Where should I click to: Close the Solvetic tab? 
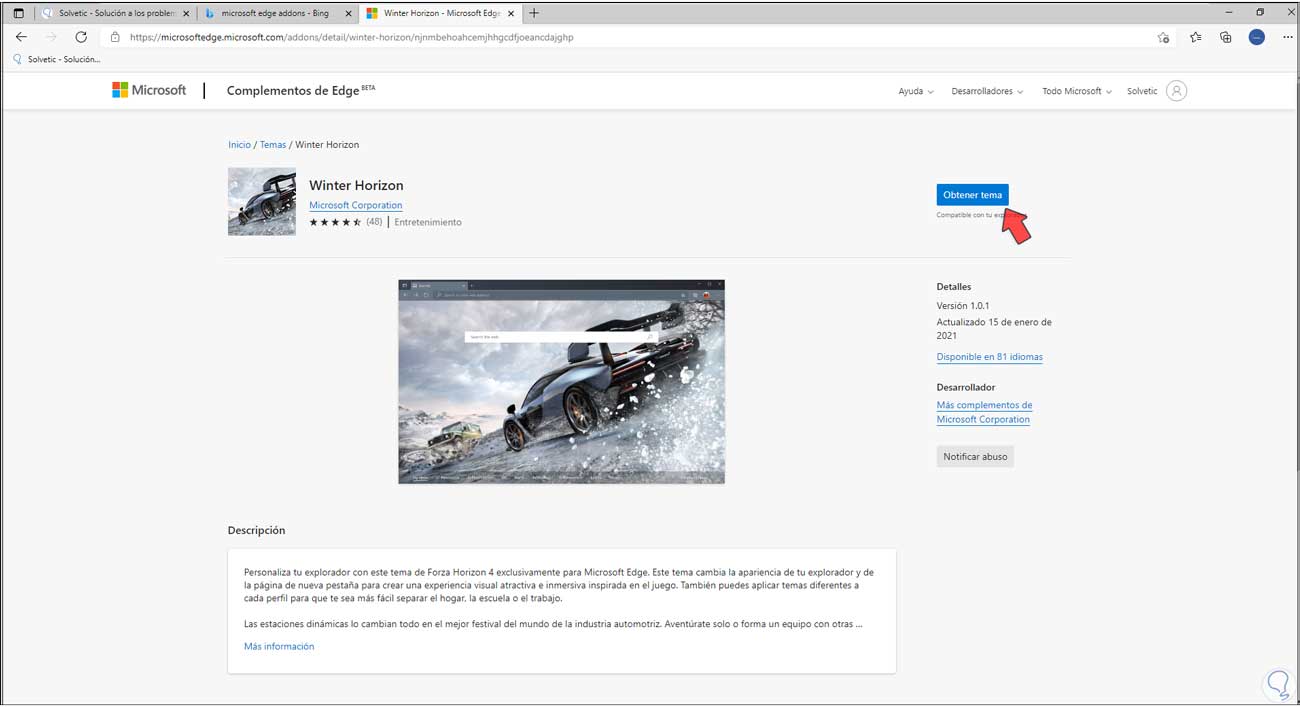click(186, 13)
